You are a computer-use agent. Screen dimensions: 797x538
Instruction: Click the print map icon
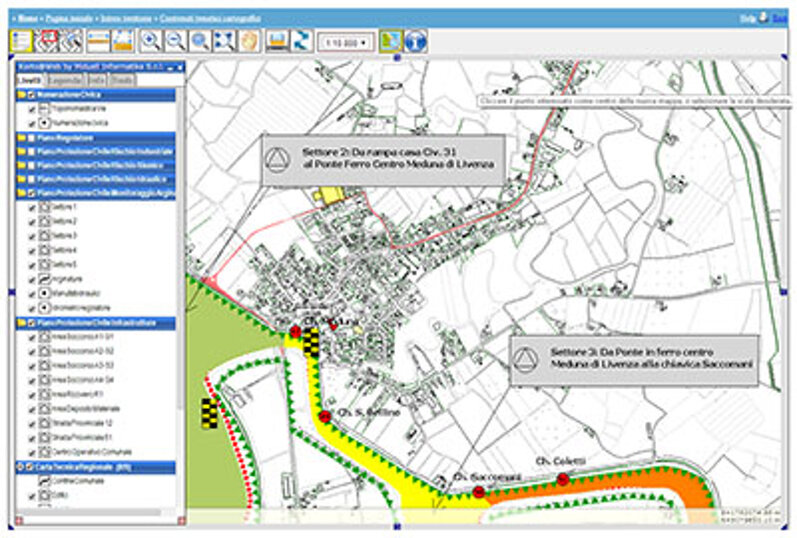coord(274,41)
